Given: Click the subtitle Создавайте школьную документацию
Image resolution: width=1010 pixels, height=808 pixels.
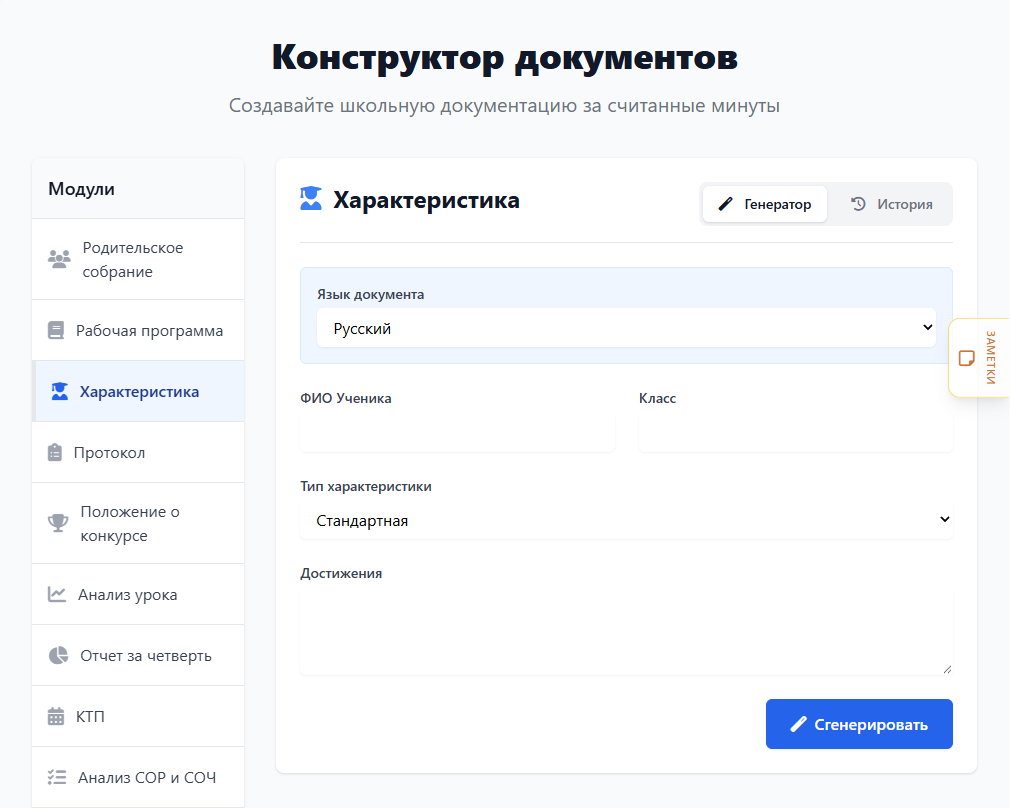Looking at the screenshot, I should (x=504, y=106).
